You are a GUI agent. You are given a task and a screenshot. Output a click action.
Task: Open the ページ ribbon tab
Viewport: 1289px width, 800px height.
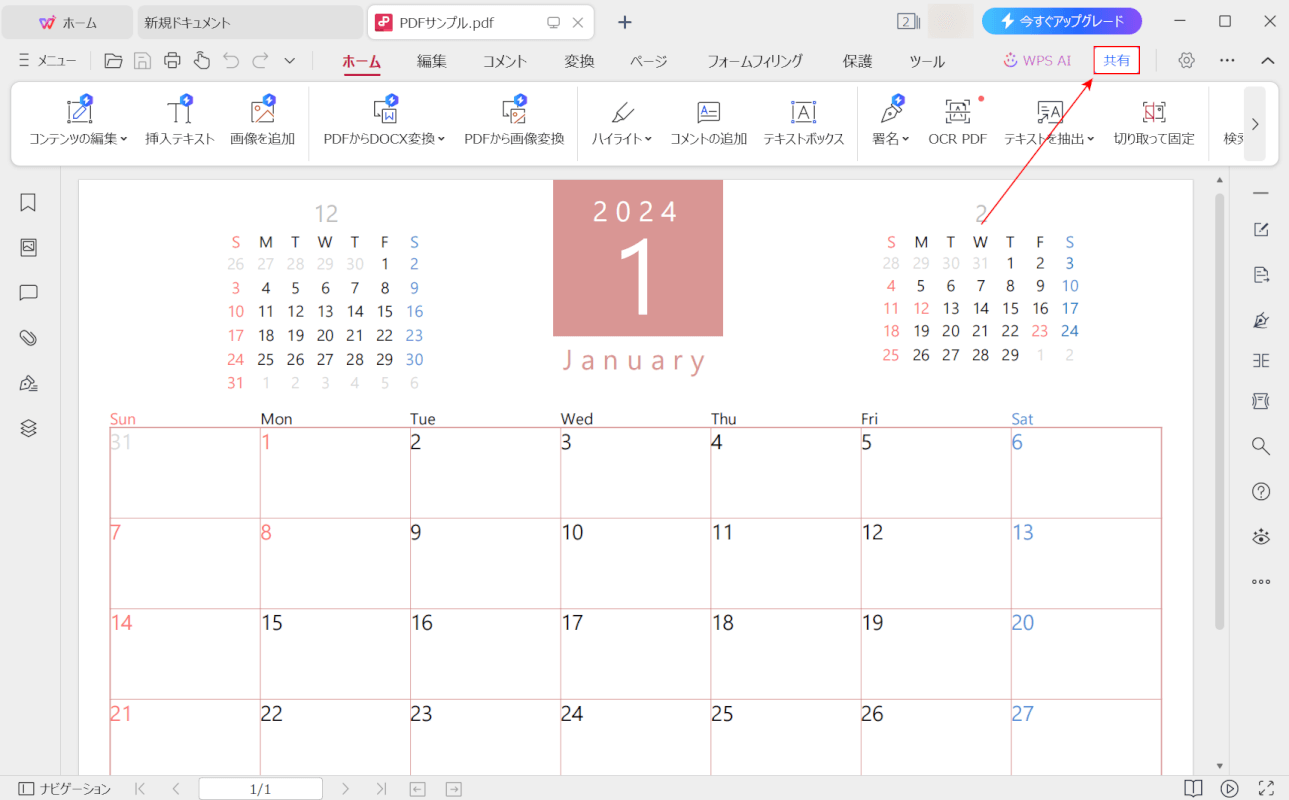(x=648, y=61)
